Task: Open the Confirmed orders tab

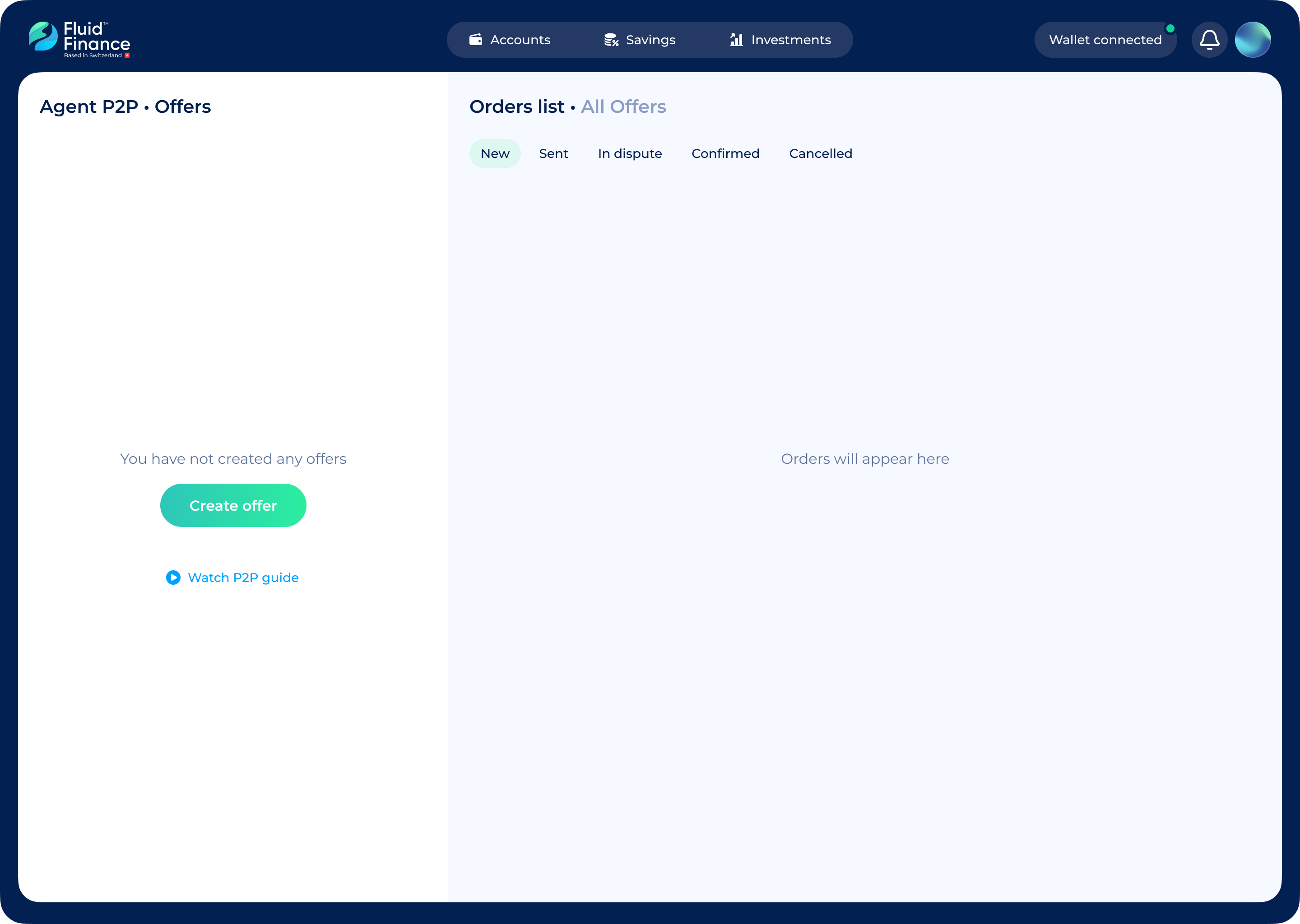Action: pos(725,153)
